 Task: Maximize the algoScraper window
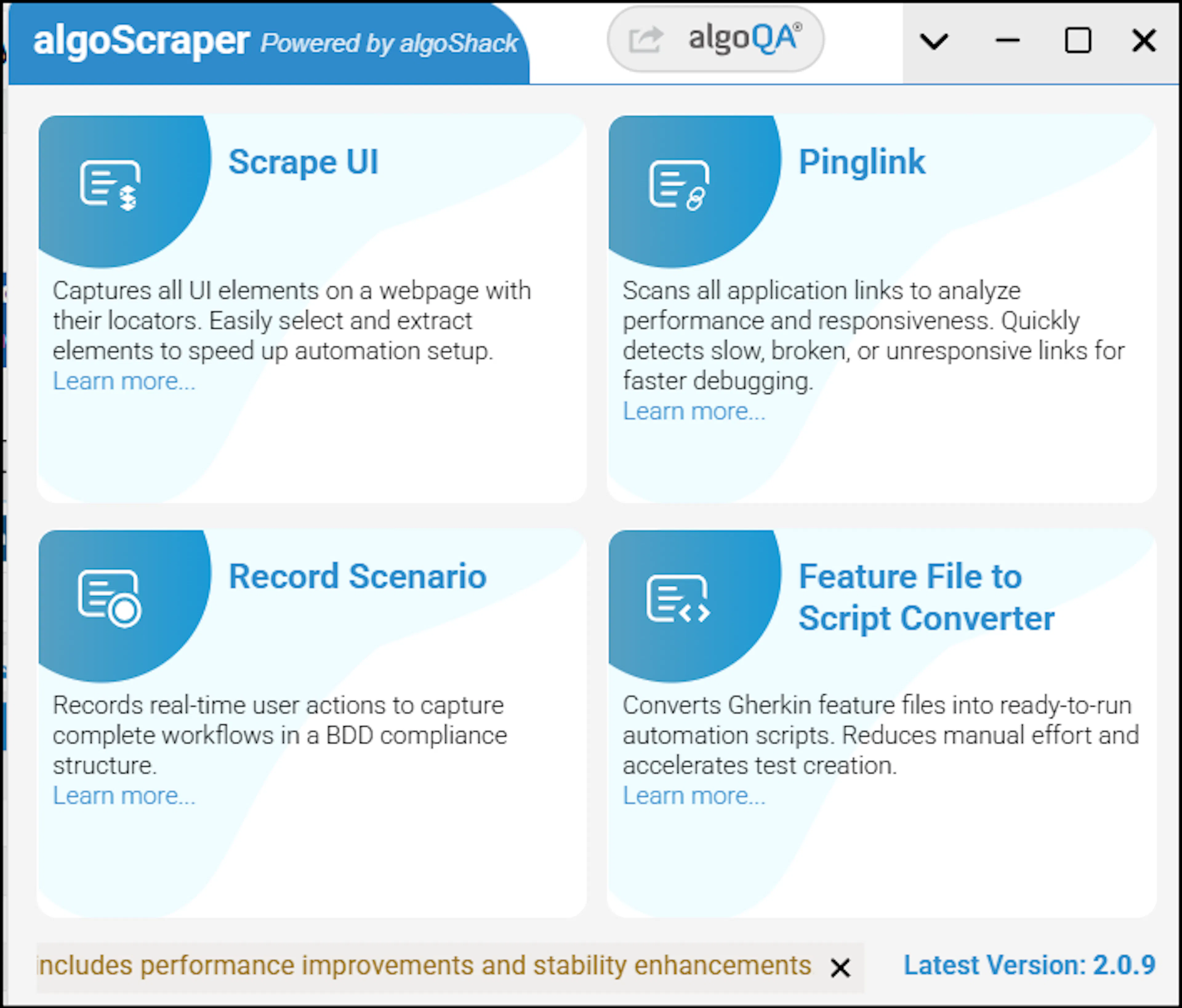point(1078,41)
